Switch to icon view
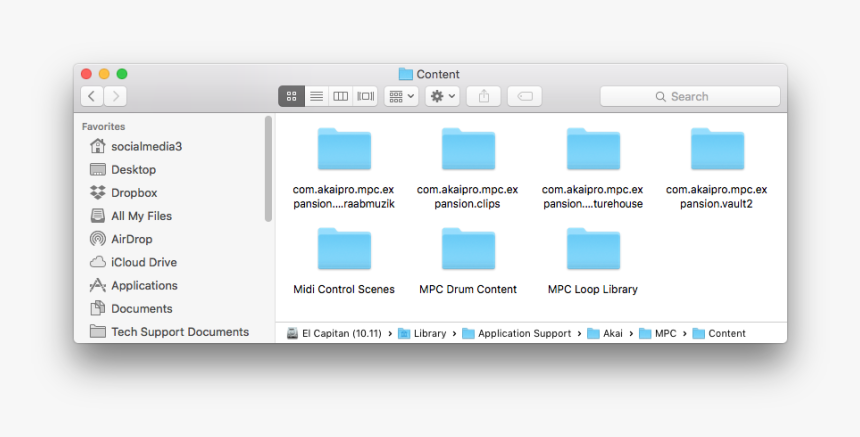Image resolution: width=860 pixels, height=437 pixels. 291,97
